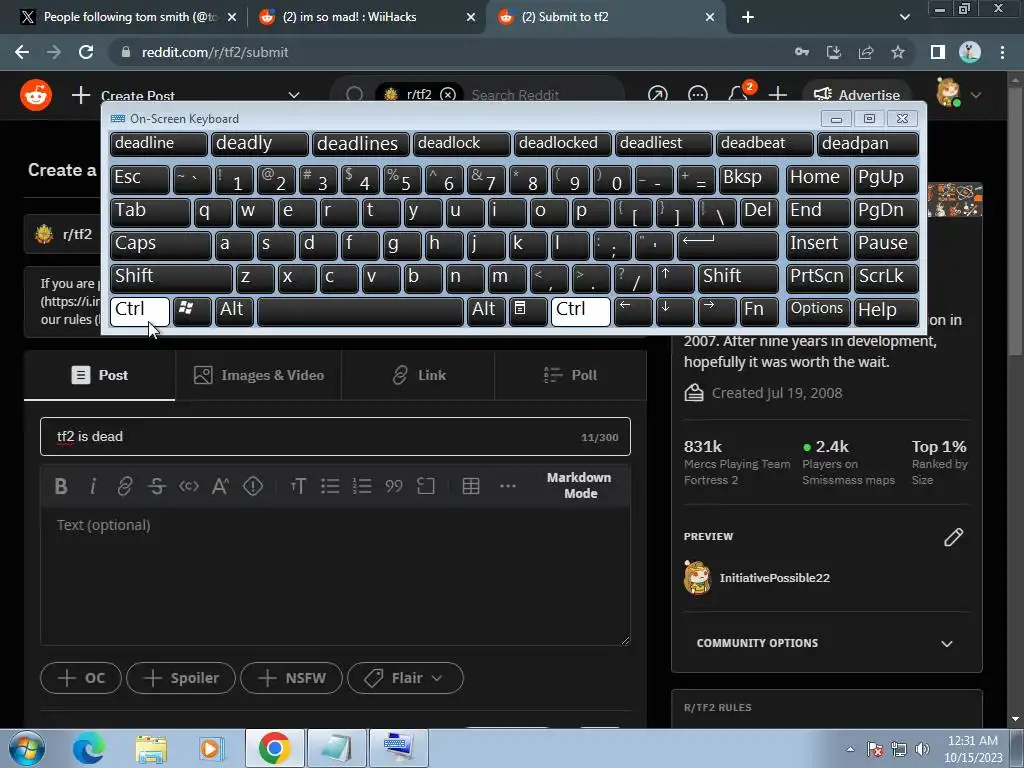The image size is (1024, 768).
Task: Click the spoiler exclamation icon
Action: click(253, 486)
